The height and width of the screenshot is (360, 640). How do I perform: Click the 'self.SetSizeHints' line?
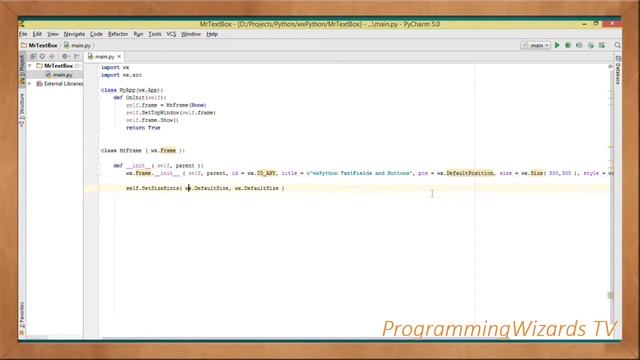[205, 189]
